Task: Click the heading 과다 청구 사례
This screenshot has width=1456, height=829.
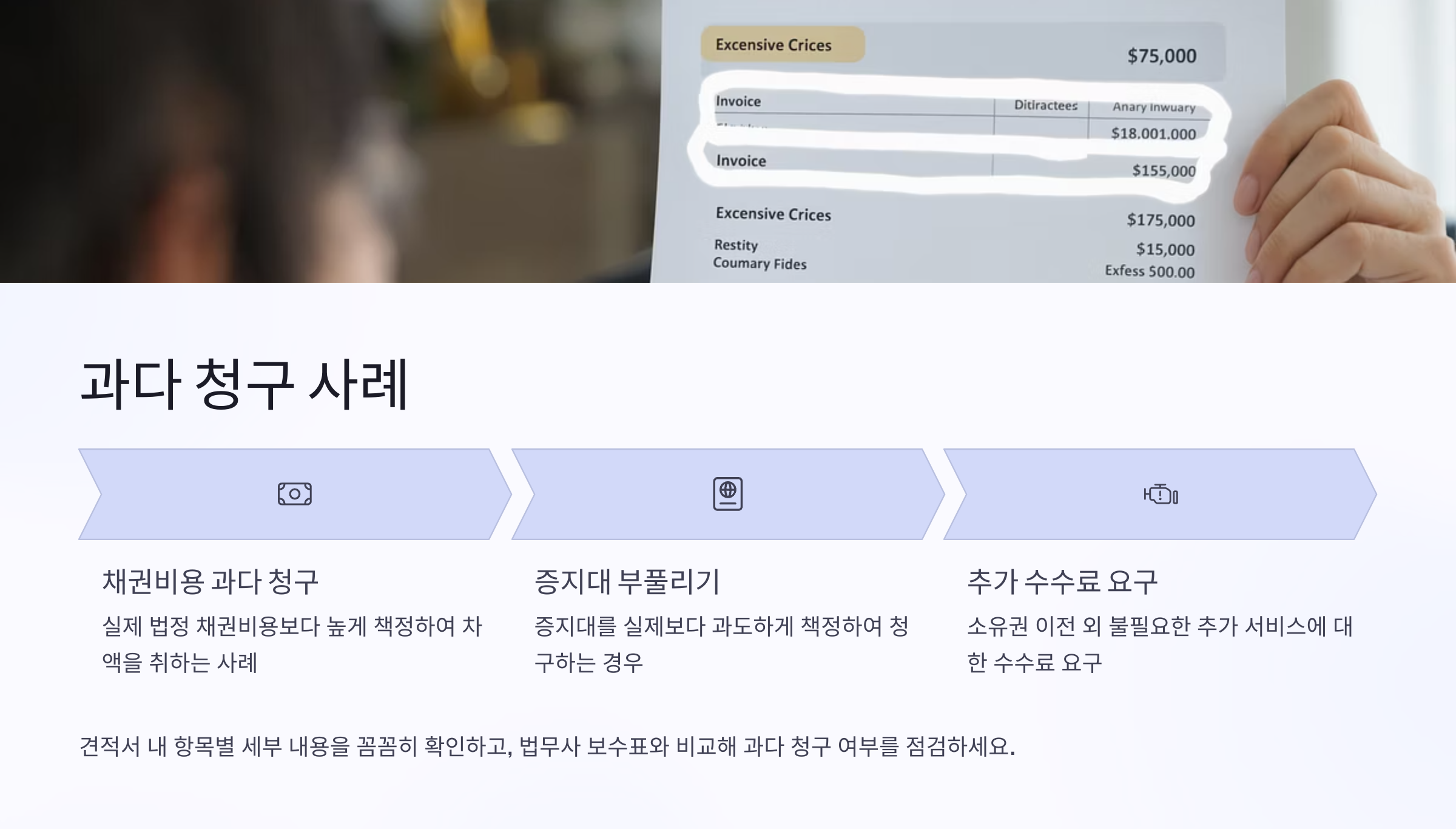Action: [x=244, y=384]
